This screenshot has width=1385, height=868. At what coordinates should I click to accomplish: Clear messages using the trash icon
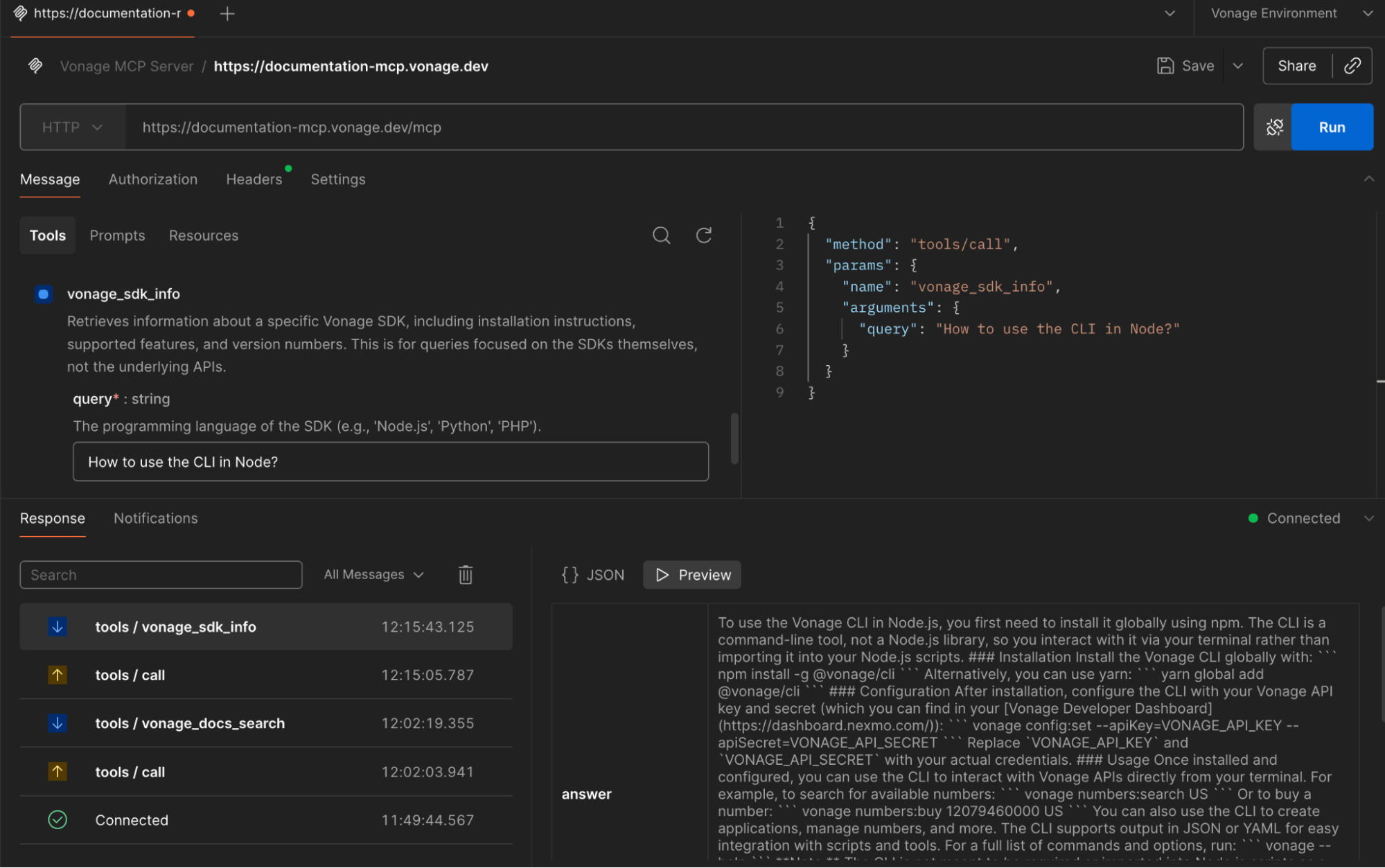pos(465,574)
